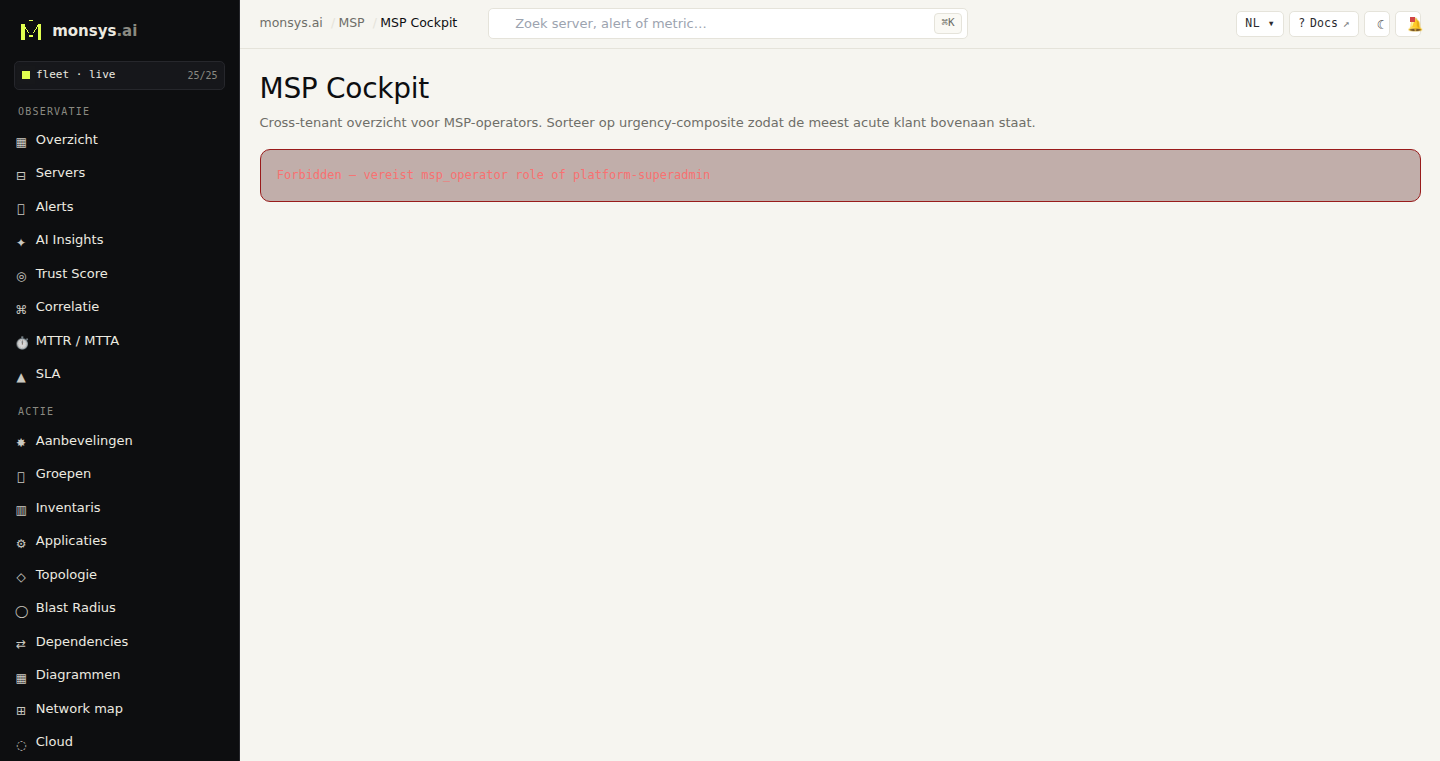Focus the Zoek server, alert of metric search field
The height and width of the screenshot is (761, 1440).
[x=728, y=24]
